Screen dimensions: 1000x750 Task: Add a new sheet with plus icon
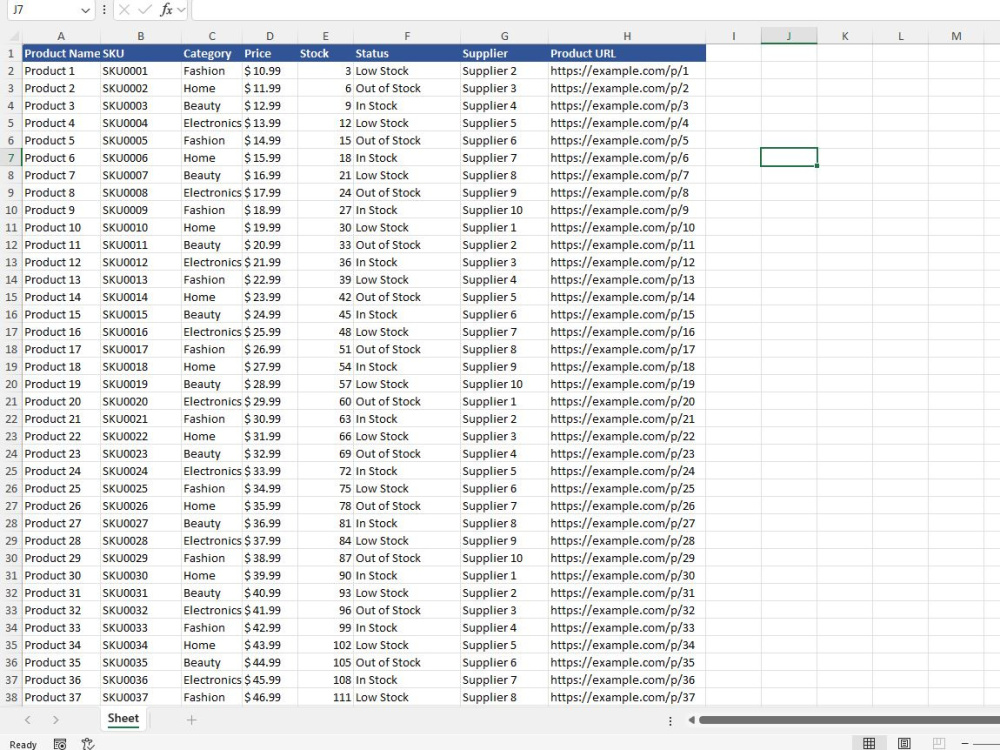191,720
